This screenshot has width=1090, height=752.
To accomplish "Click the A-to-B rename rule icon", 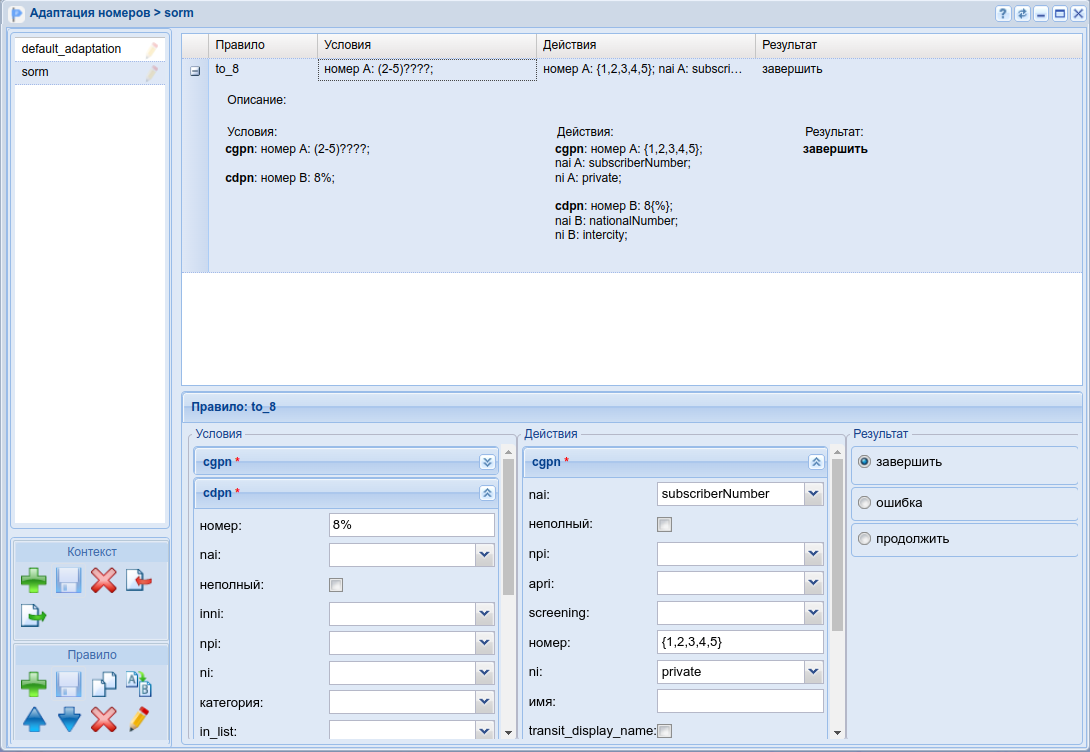I will (138, 685).
